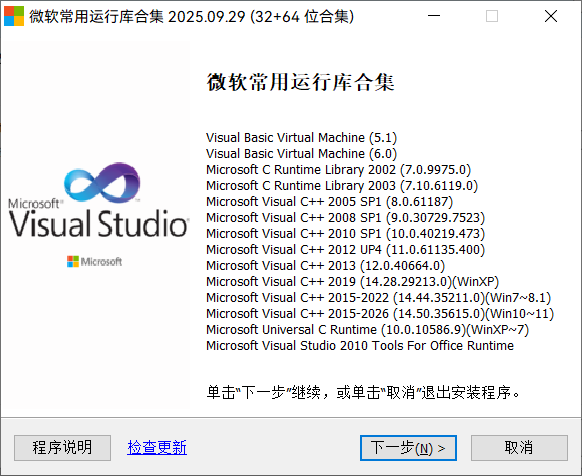Screen dimensions: 582x476
Task: Click Microsoft Visual C++ 2008 SP1 line
Action: click(346, 218)
